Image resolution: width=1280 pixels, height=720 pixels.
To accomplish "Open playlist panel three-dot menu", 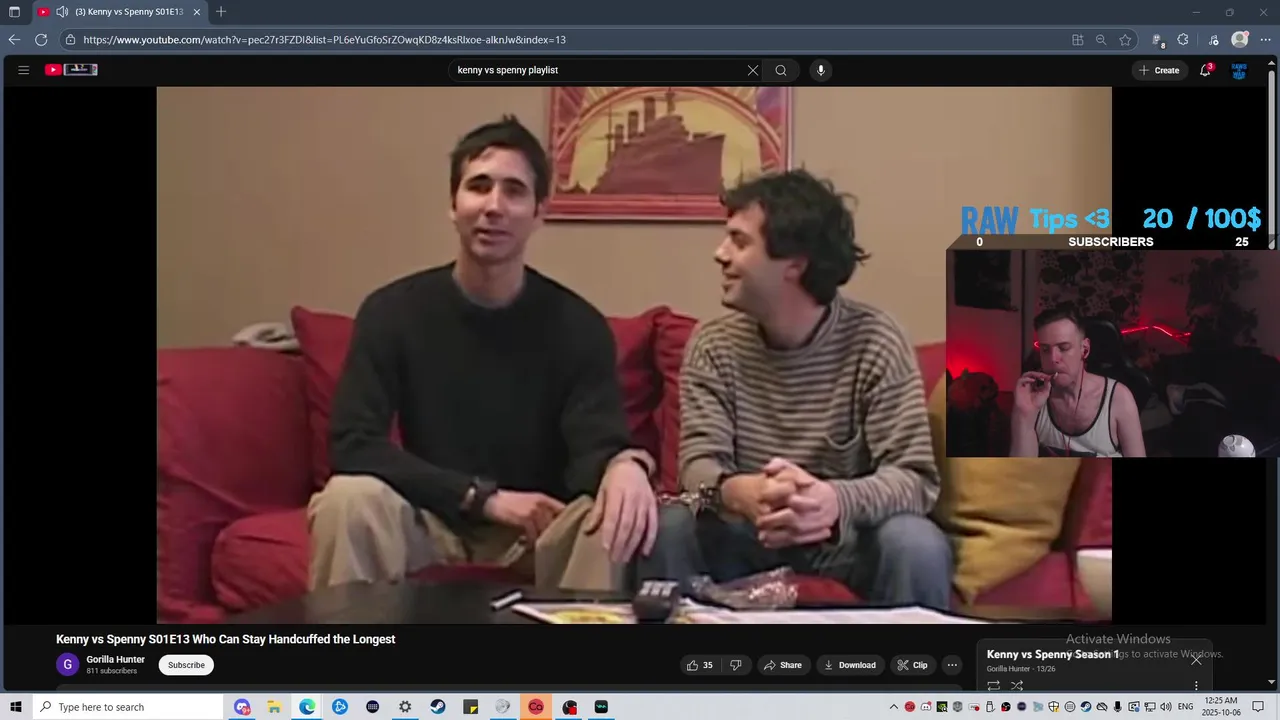I will click(1196, 685).
